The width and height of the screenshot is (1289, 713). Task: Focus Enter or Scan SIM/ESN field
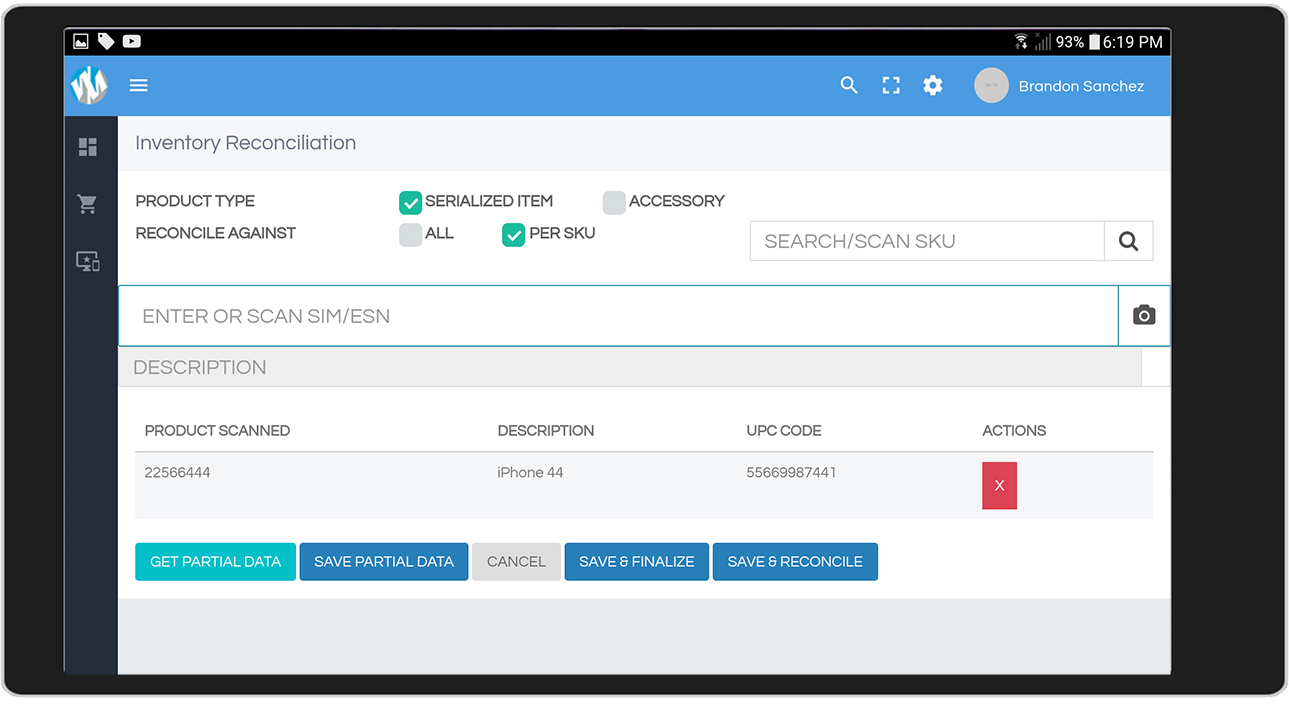pyautogui.click(x=618, y=316)
